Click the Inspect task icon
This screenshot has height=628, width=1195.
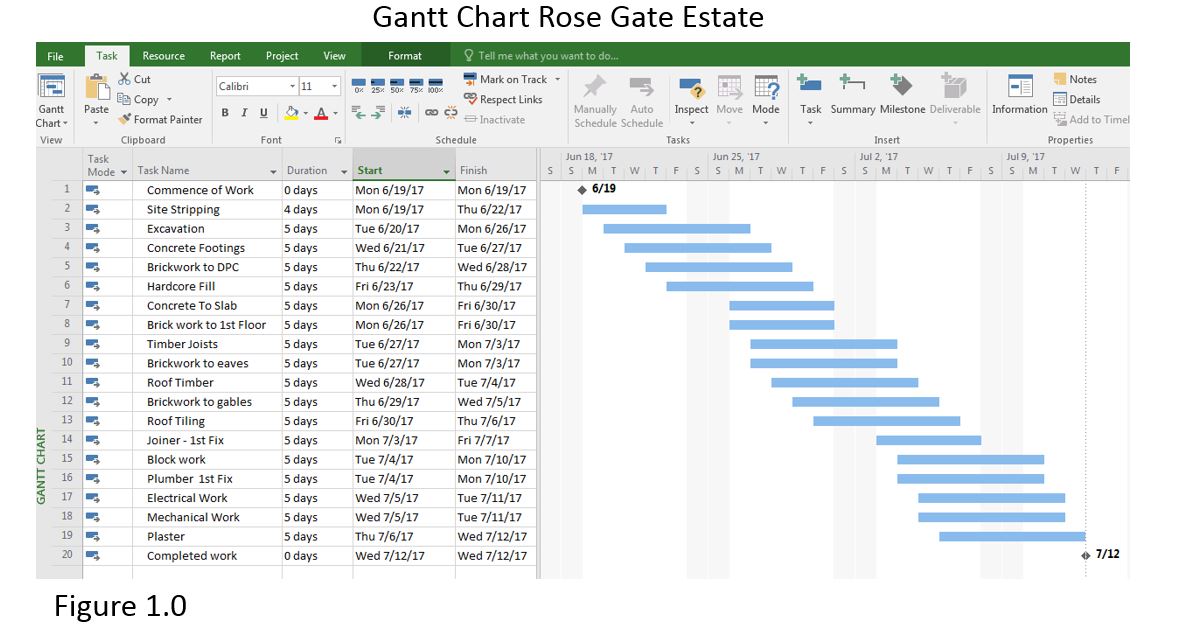click(690, 97)
